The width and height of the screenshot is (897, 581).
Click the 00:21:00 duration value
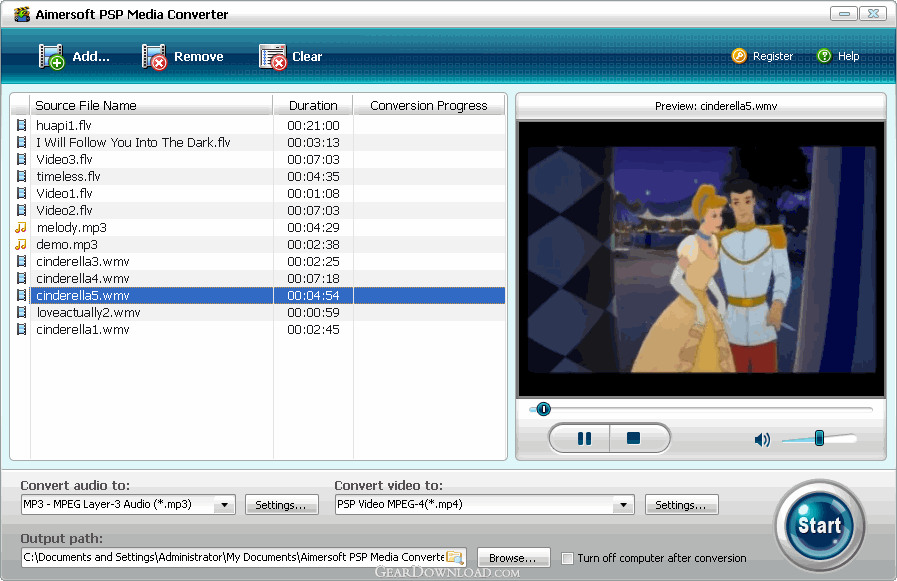313,126
